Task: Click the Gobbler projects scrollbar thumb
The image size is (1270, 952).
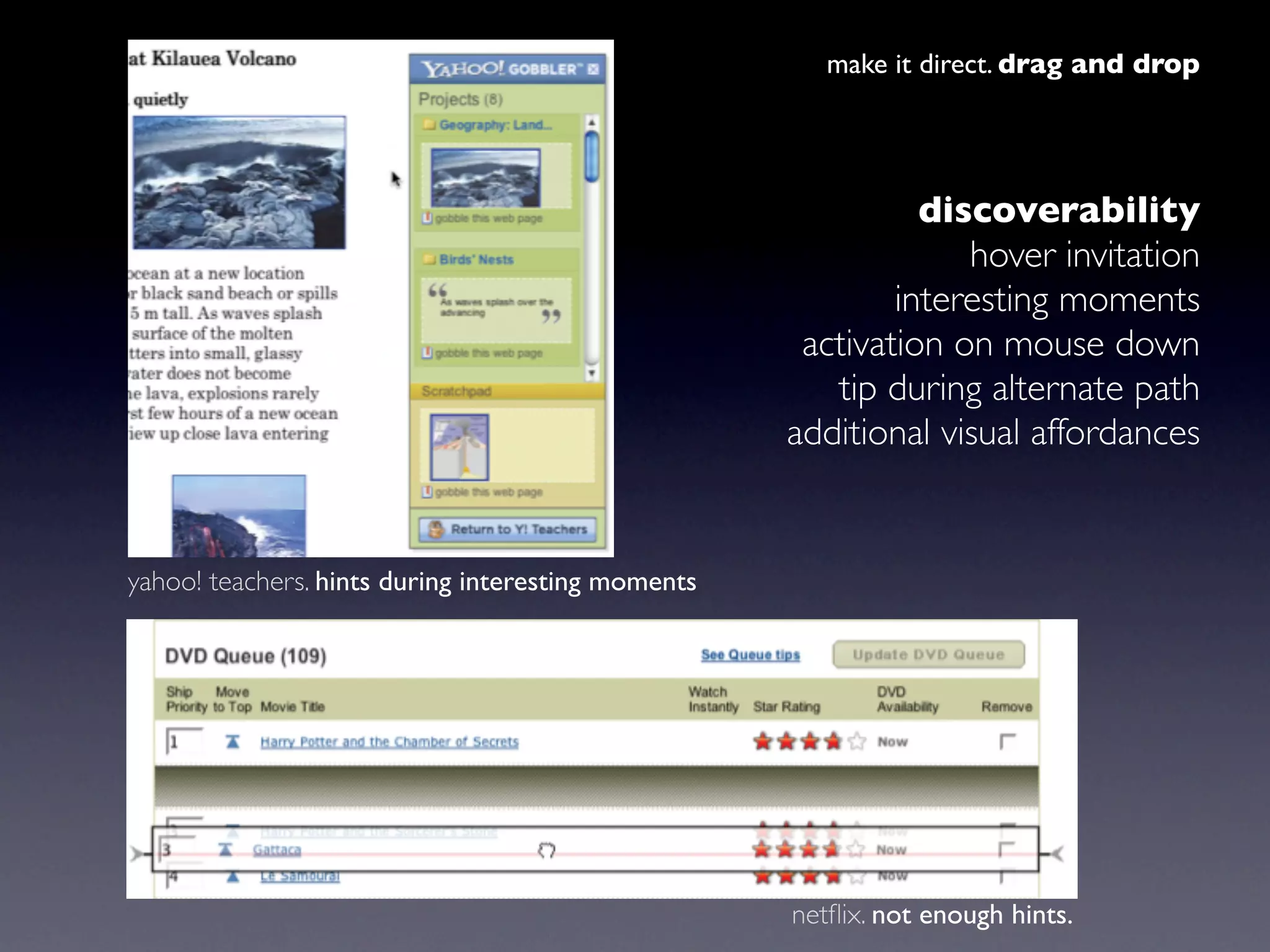Action: 592,156
